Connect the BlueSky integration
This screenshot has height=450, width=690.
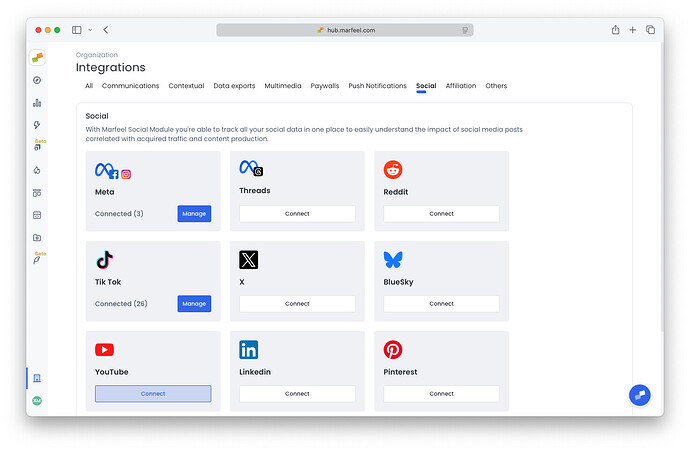[441, 304]
